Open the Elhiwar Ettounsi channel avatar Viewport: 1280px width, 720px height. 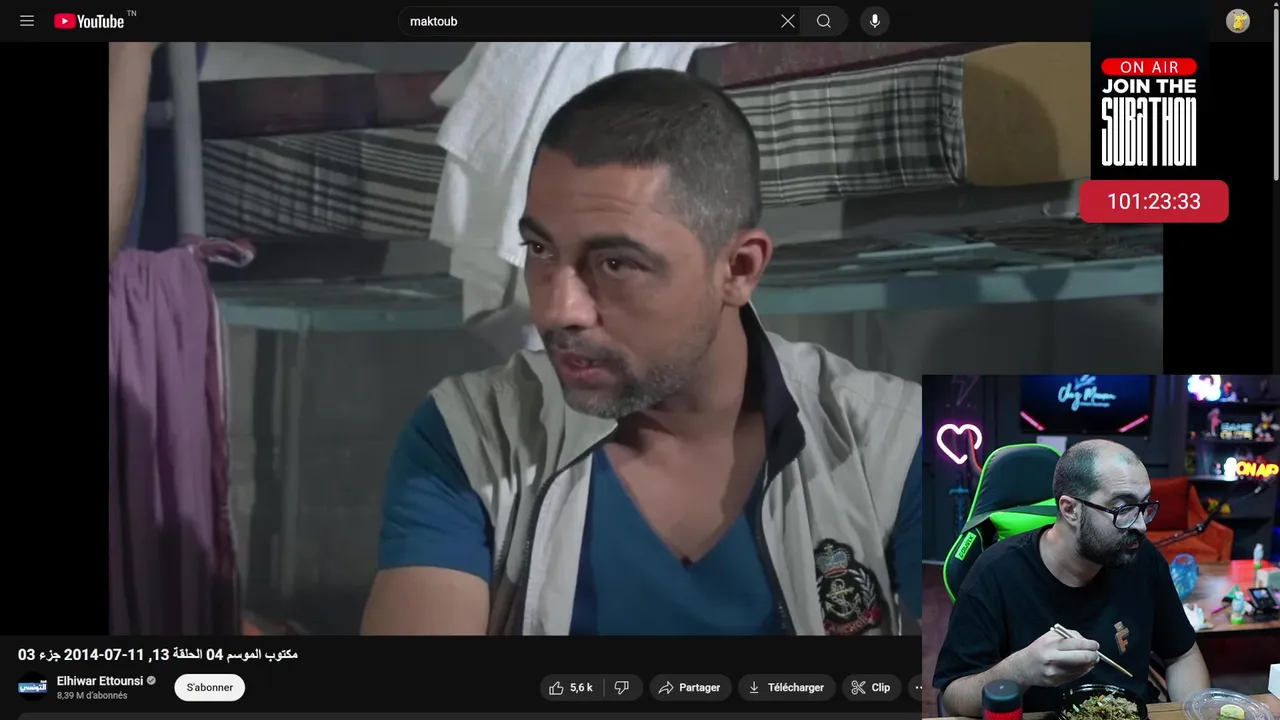33,687
